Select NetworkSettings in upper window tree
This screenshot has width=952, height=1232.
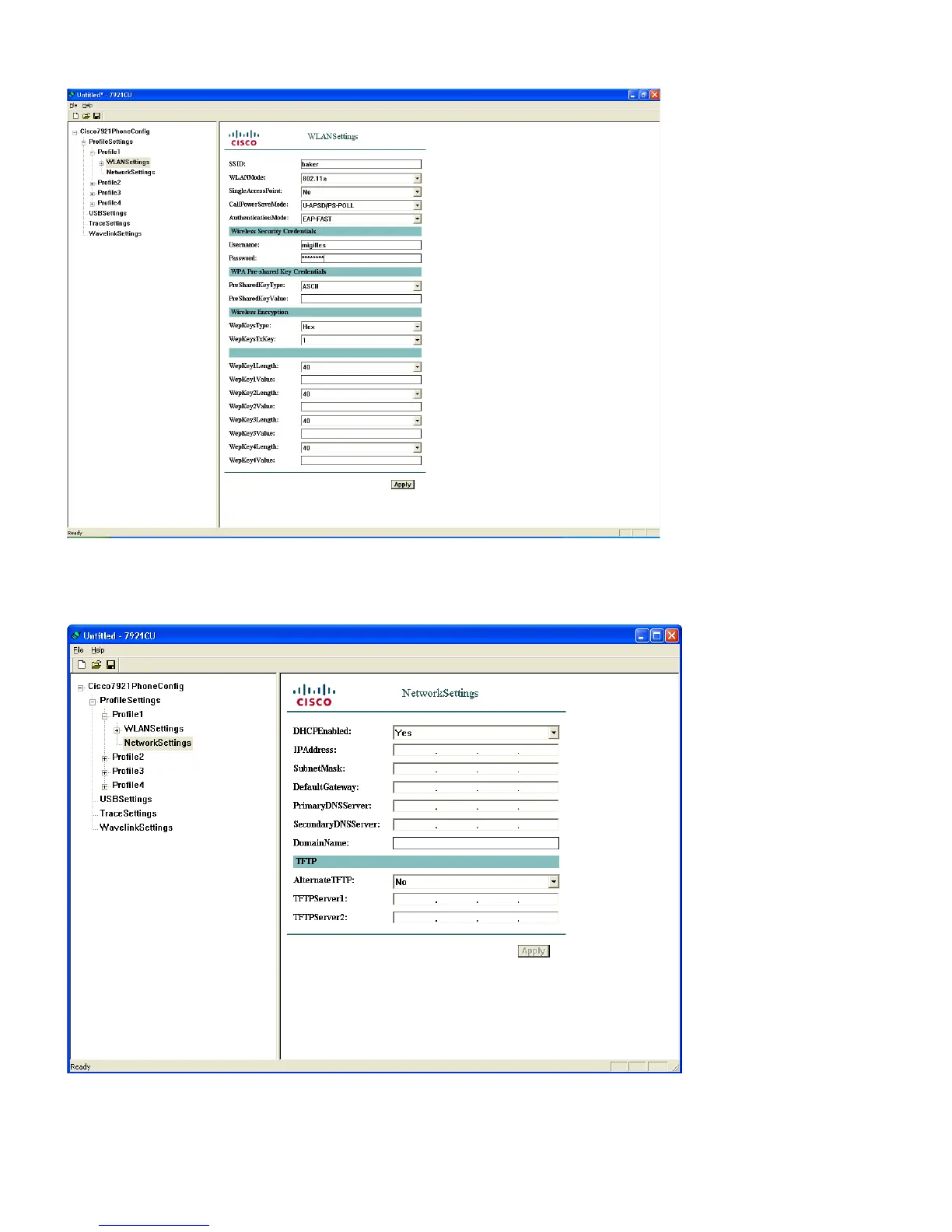click(x=131, y=173)
